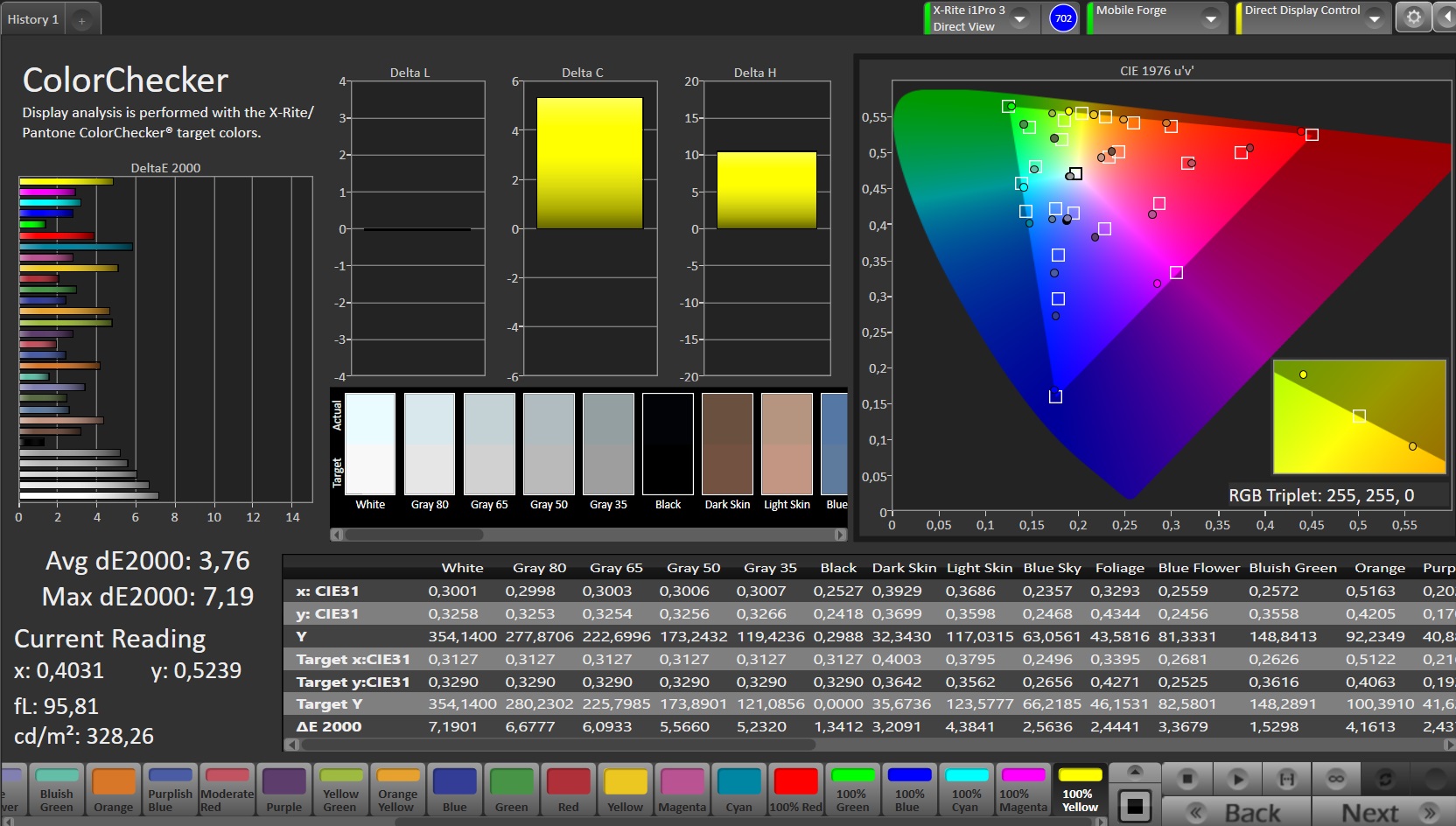Click the stop measurement button

click(1187, 778)
